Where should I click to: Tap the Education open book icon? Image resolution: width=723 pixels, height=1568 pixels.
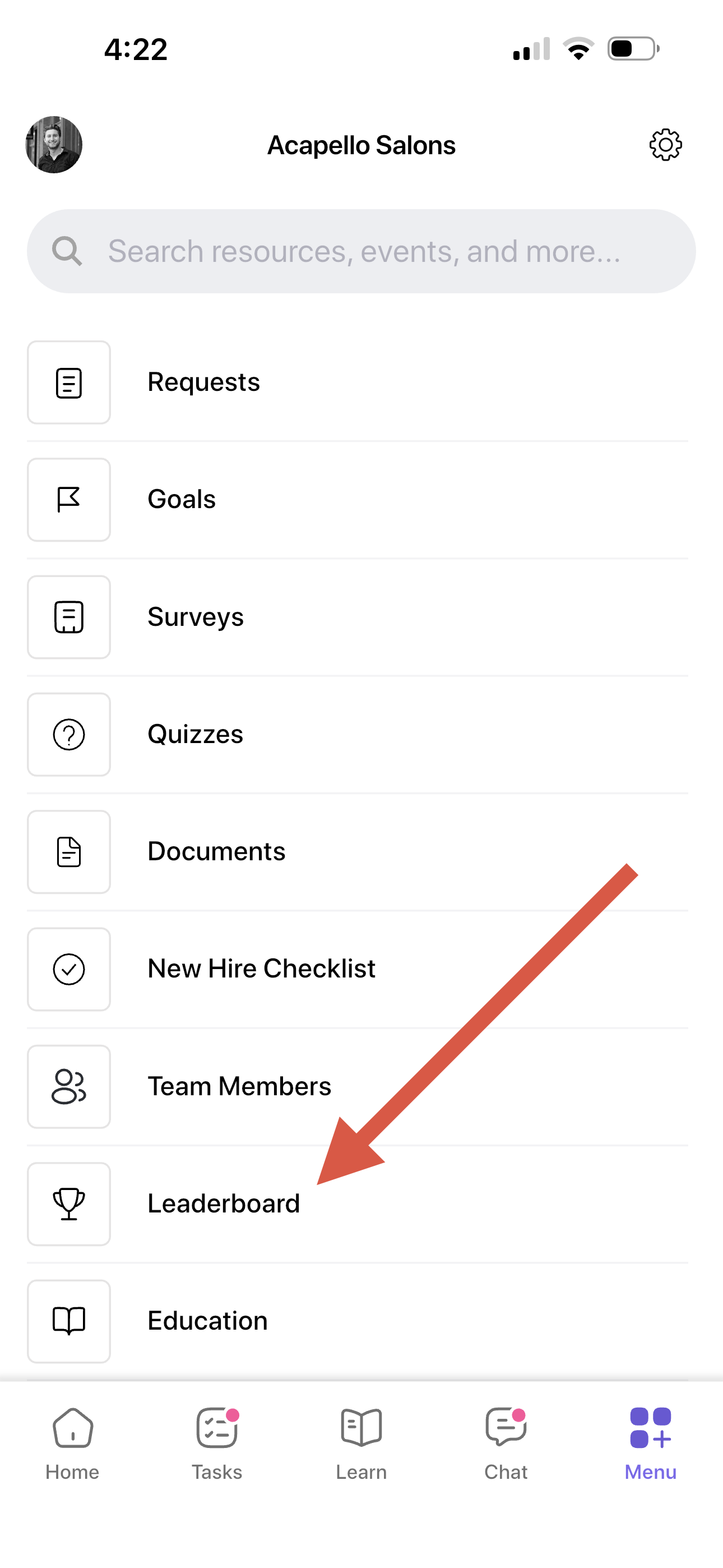coord(69,1321)
